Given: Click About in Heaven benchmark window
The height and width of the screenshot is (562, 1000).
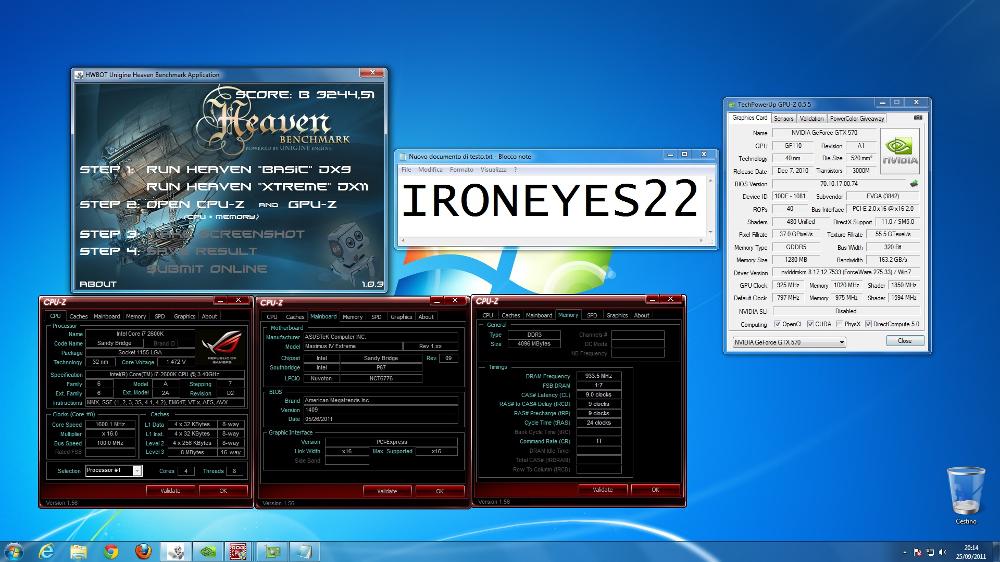Looking at the screenshot, I should tap(98, 284).
